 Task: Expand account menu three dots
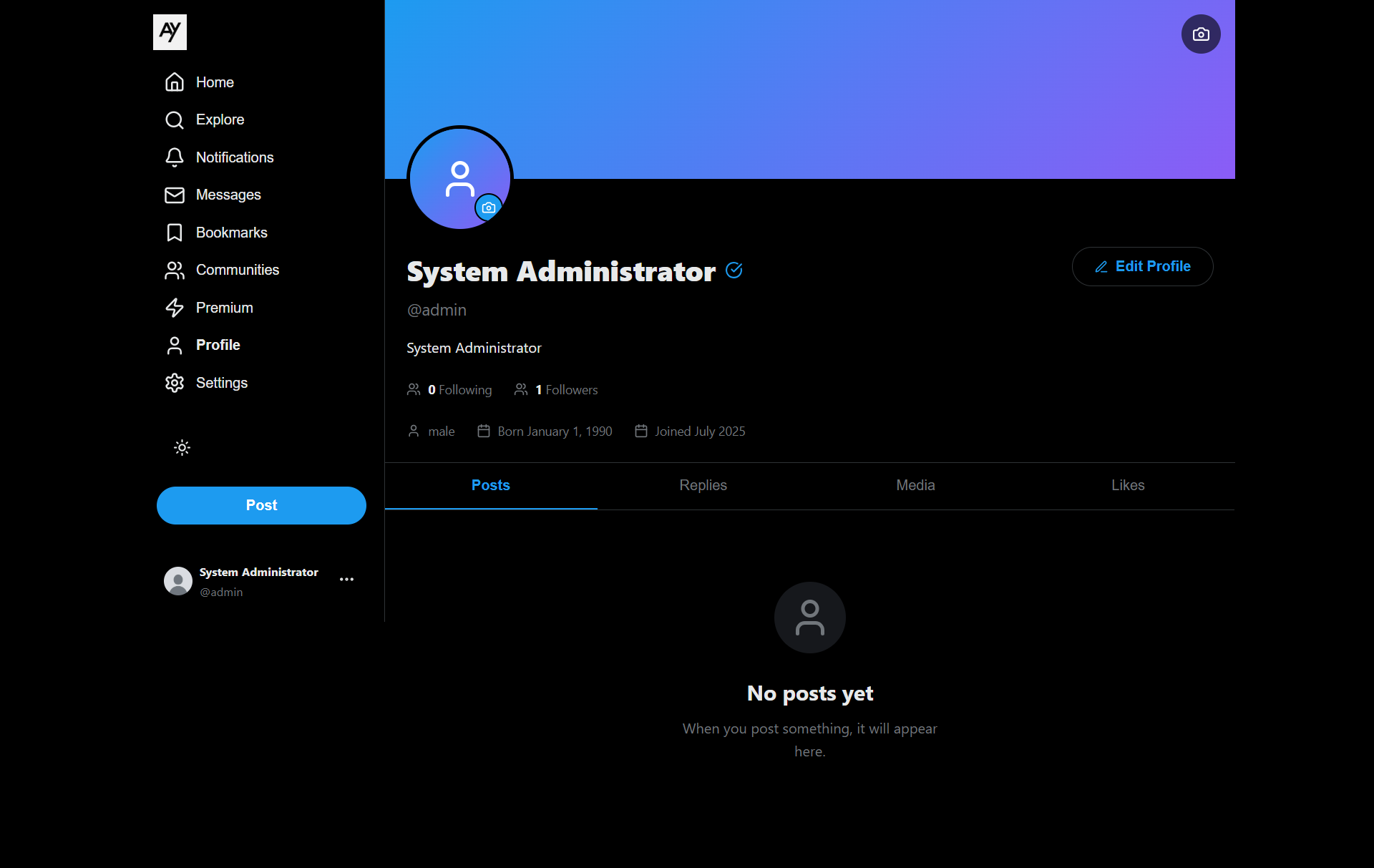pyautogui.click(x=346, y=580)
